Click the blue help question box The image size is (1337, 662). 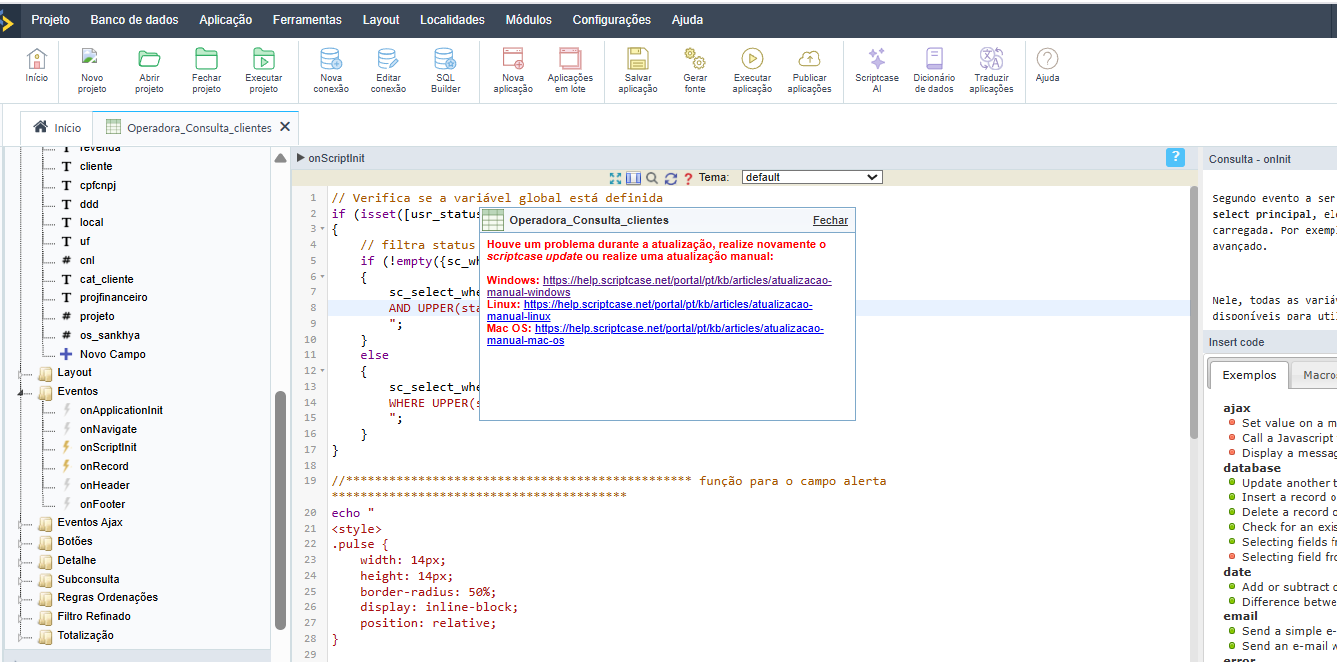pos(1175,158)
